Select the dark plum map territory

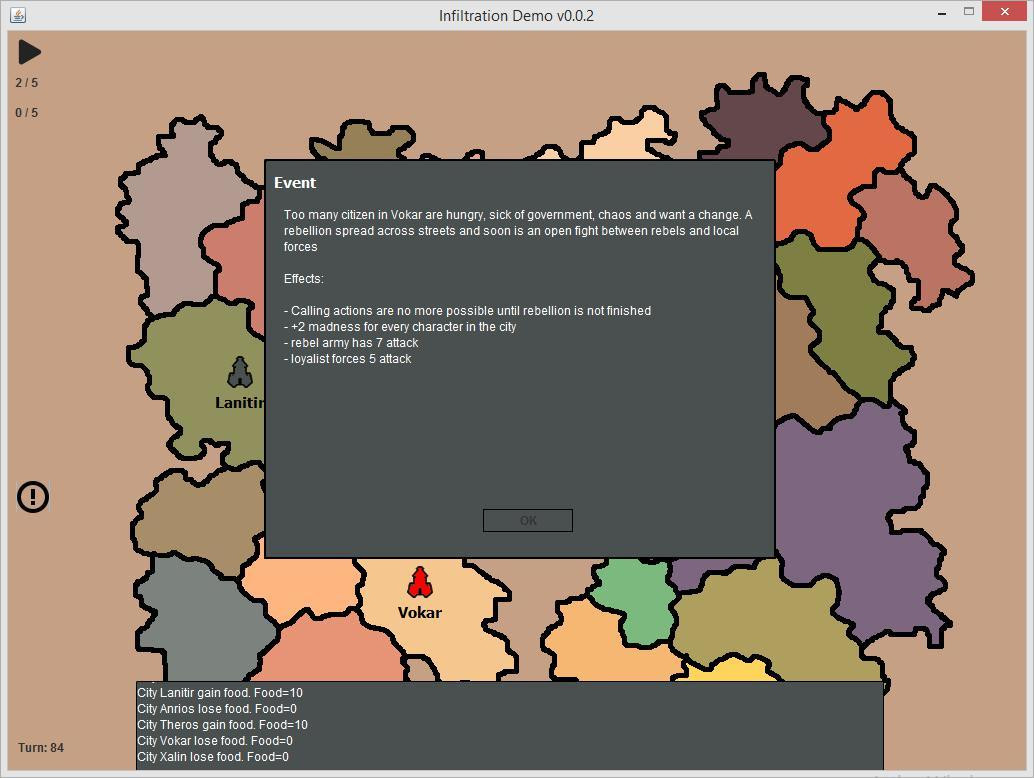765,119
